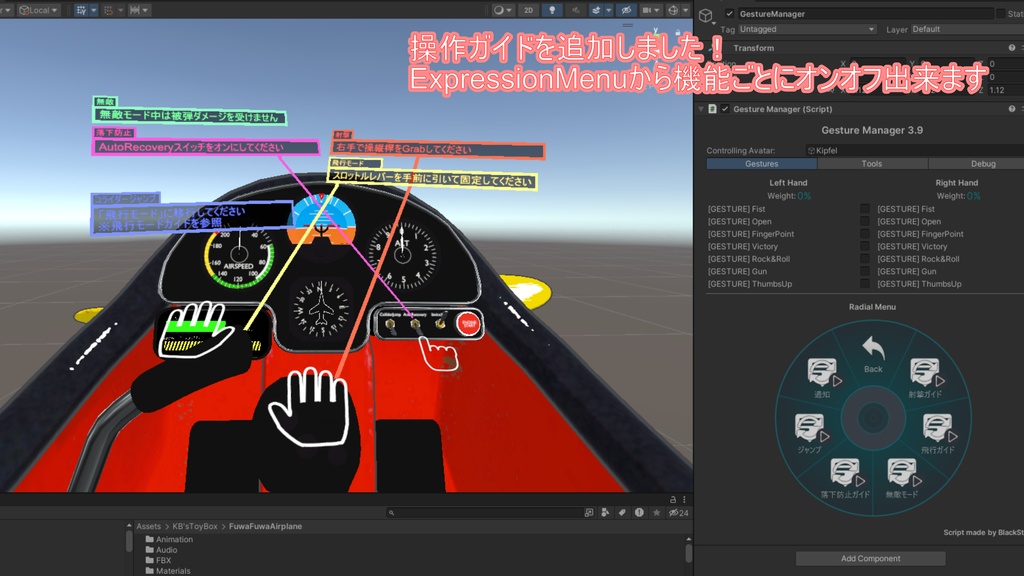Toggle the 2D scene view button
This screenshot has height=576, width=1024.
528,10
